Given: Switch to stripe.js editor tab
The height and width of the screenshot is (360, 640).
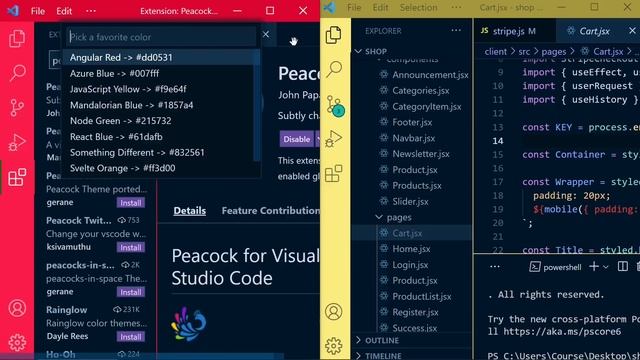Looking at the screenshot, I should click(x=514, y=31).
